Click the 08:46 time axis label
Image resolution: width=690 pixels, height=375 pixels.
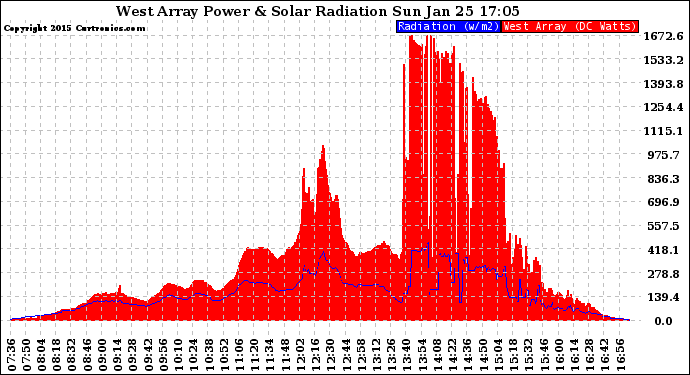click(87, 355)
